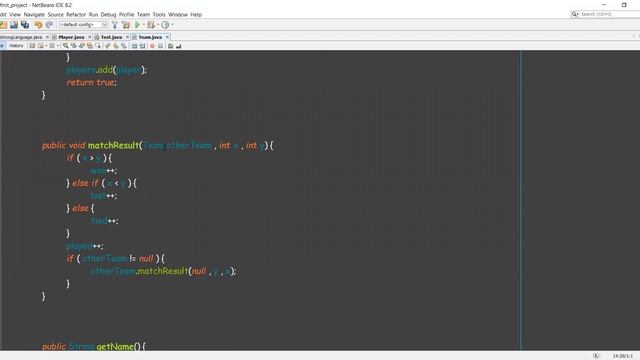Click inside the Search (Ctrl+I) field
The width and height of the screenshot is (640, 360).
coord(609,14)
